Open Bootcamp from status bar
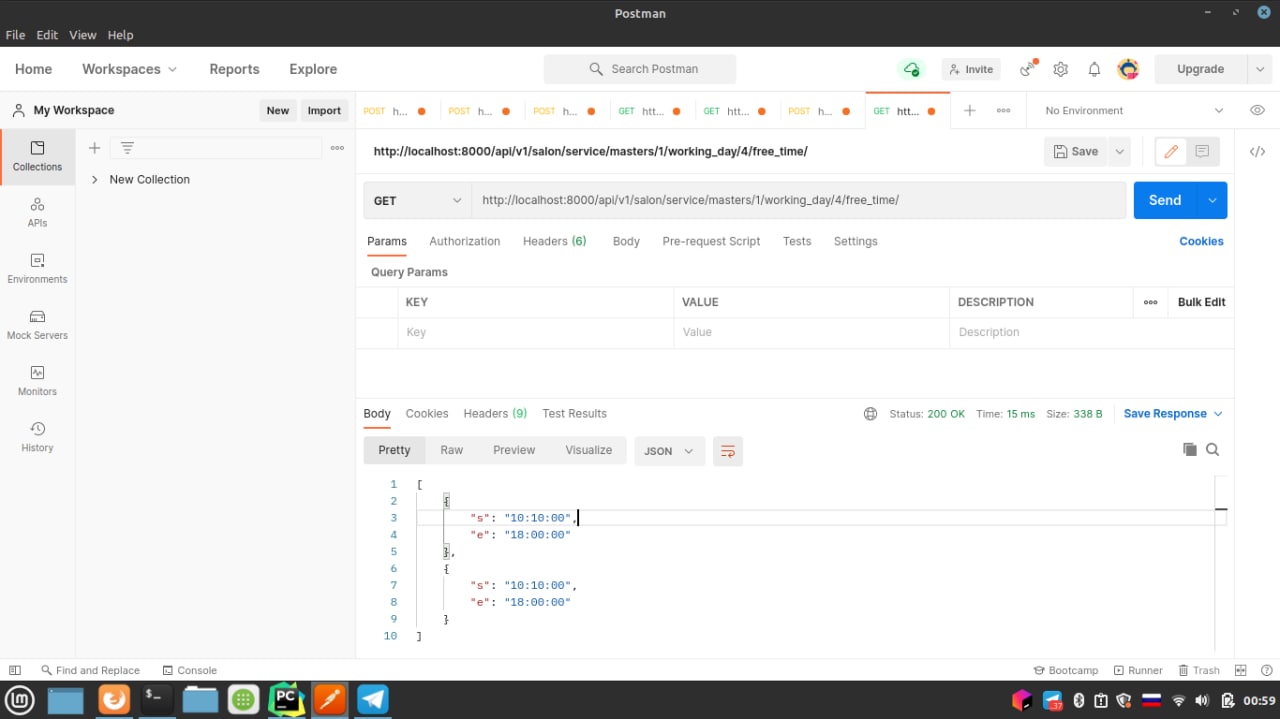 click(1065, 670)
